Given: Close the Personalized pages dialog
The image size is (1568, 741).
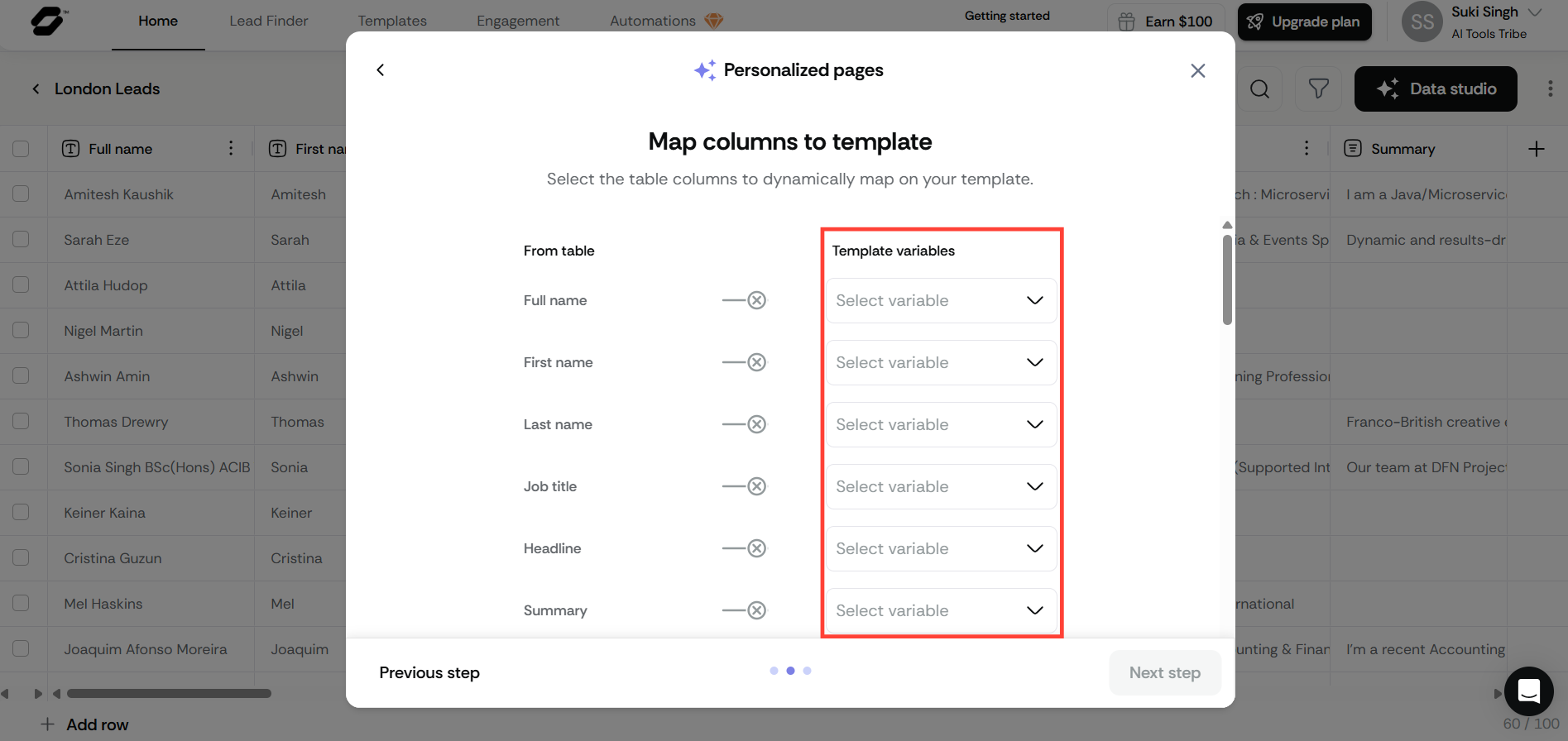Looking at the screenshot, I should (x=1197, y=71).
